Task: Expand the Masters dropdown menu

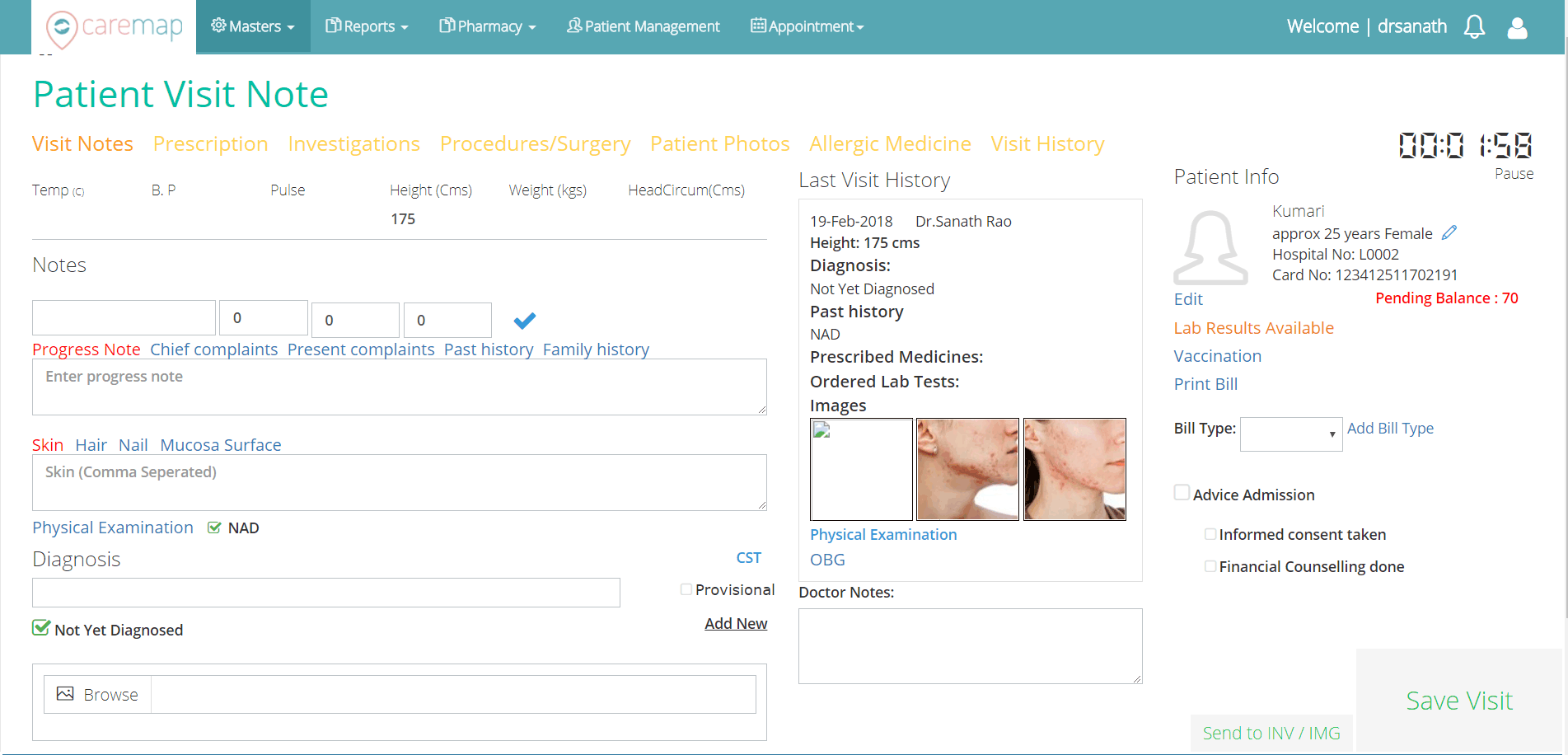Action: (253, 26)
